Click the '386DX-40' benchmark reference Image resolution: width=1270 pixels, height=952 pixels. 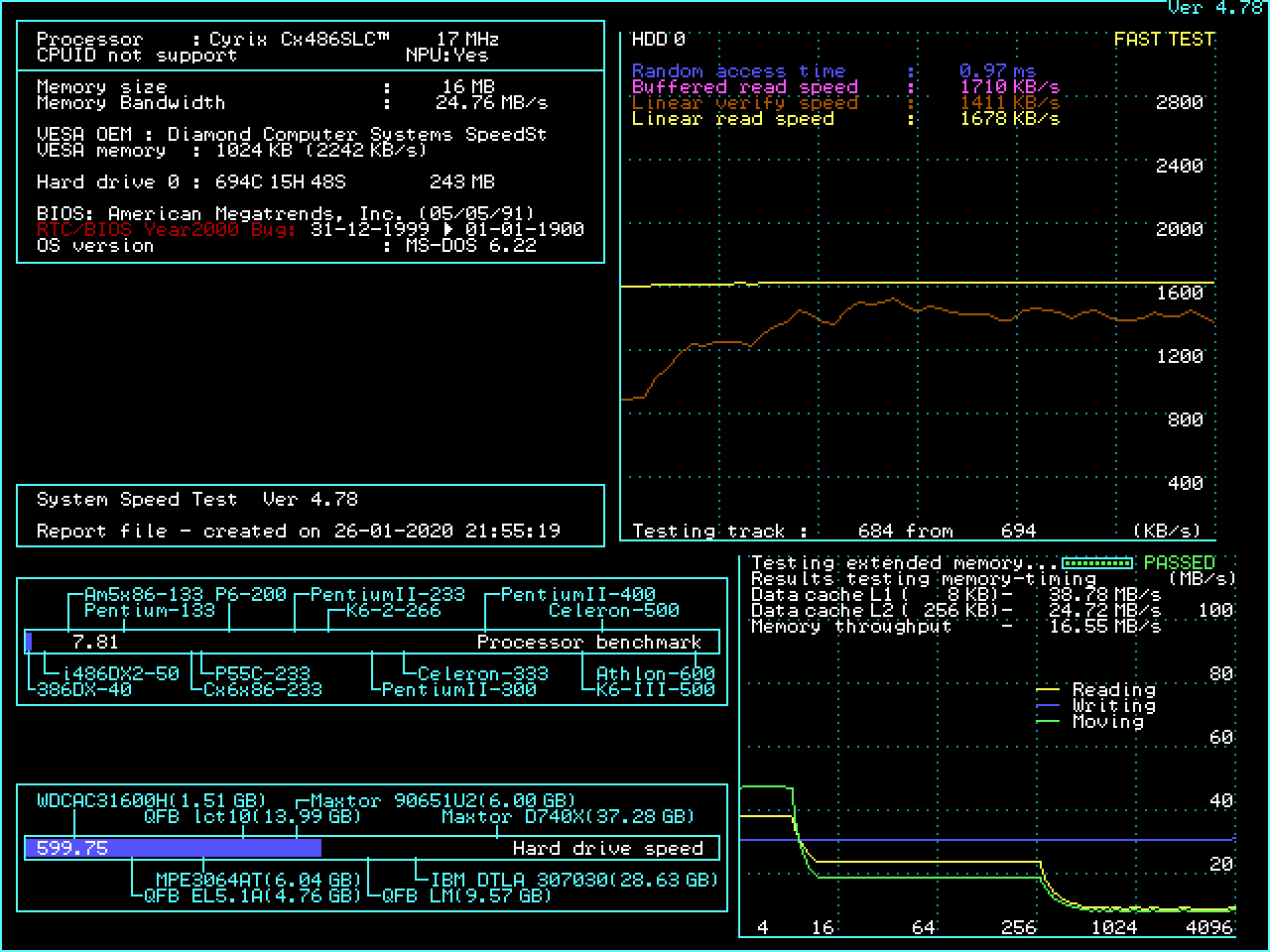pos(84,690)
